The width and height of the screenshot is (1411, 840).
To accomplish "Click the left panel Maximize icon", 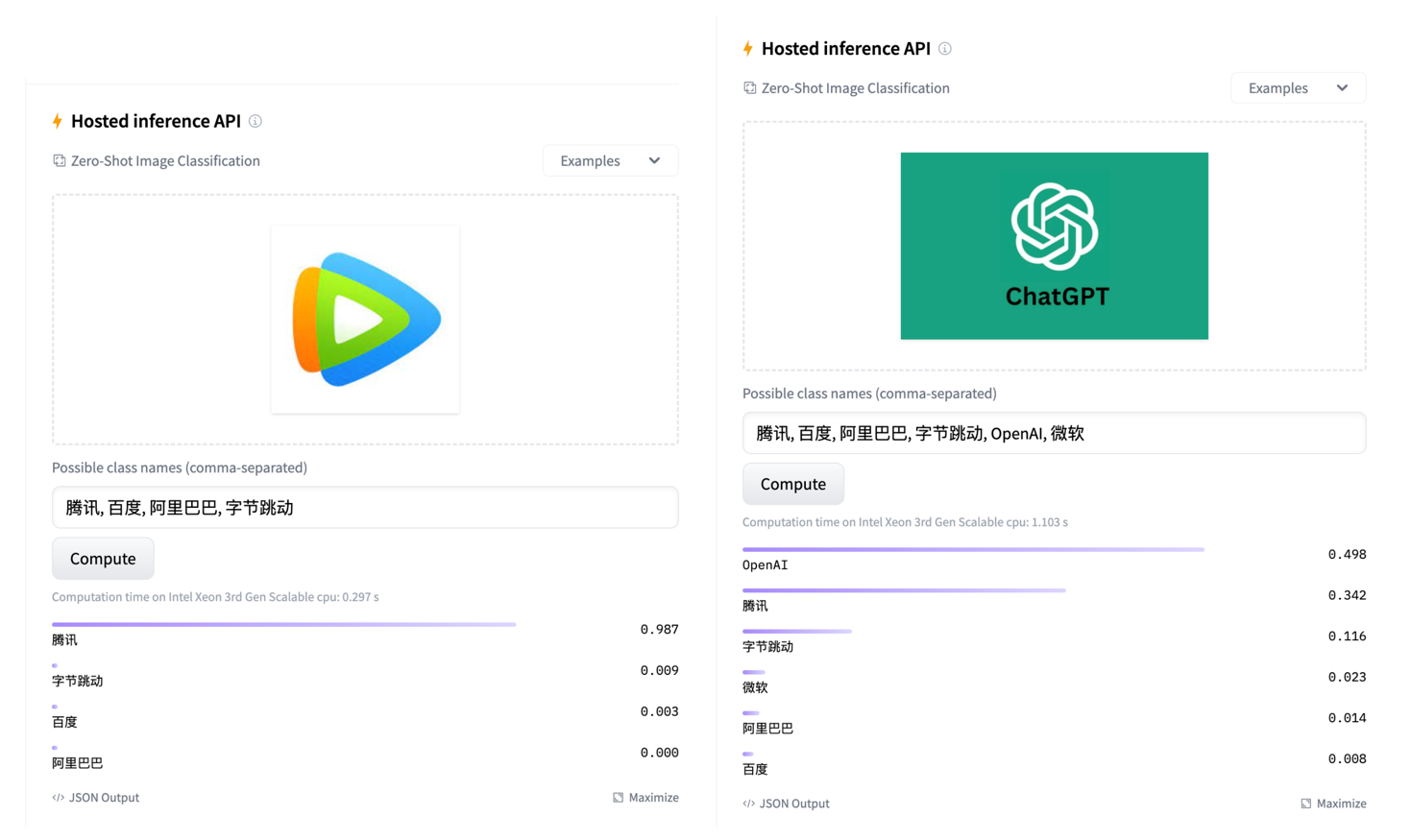I will tap(619, 798).
